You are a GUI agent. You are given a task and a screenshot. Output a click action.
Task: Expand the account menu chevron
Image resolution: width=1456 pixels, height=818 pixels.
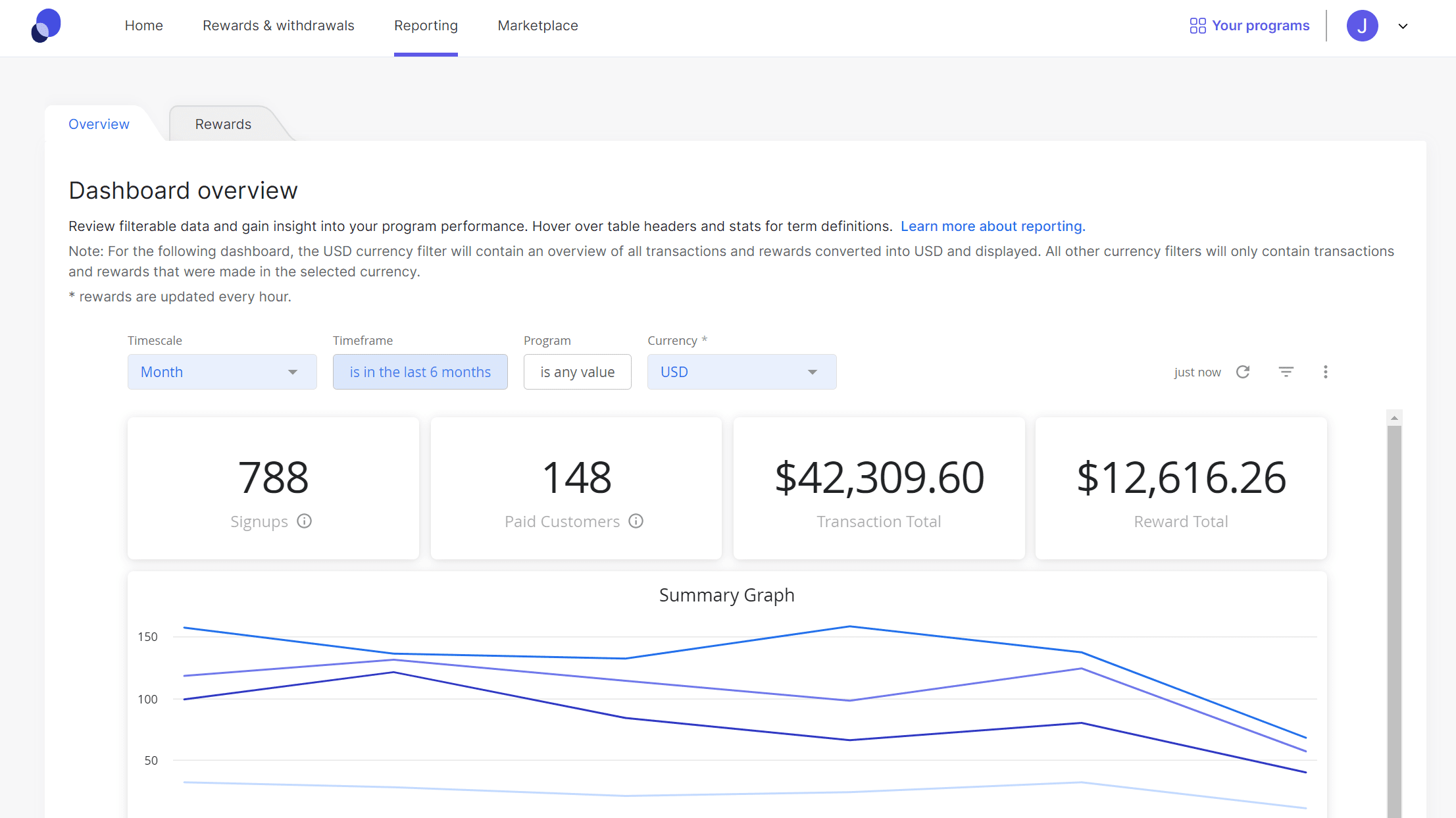(x=1403, y=26)
